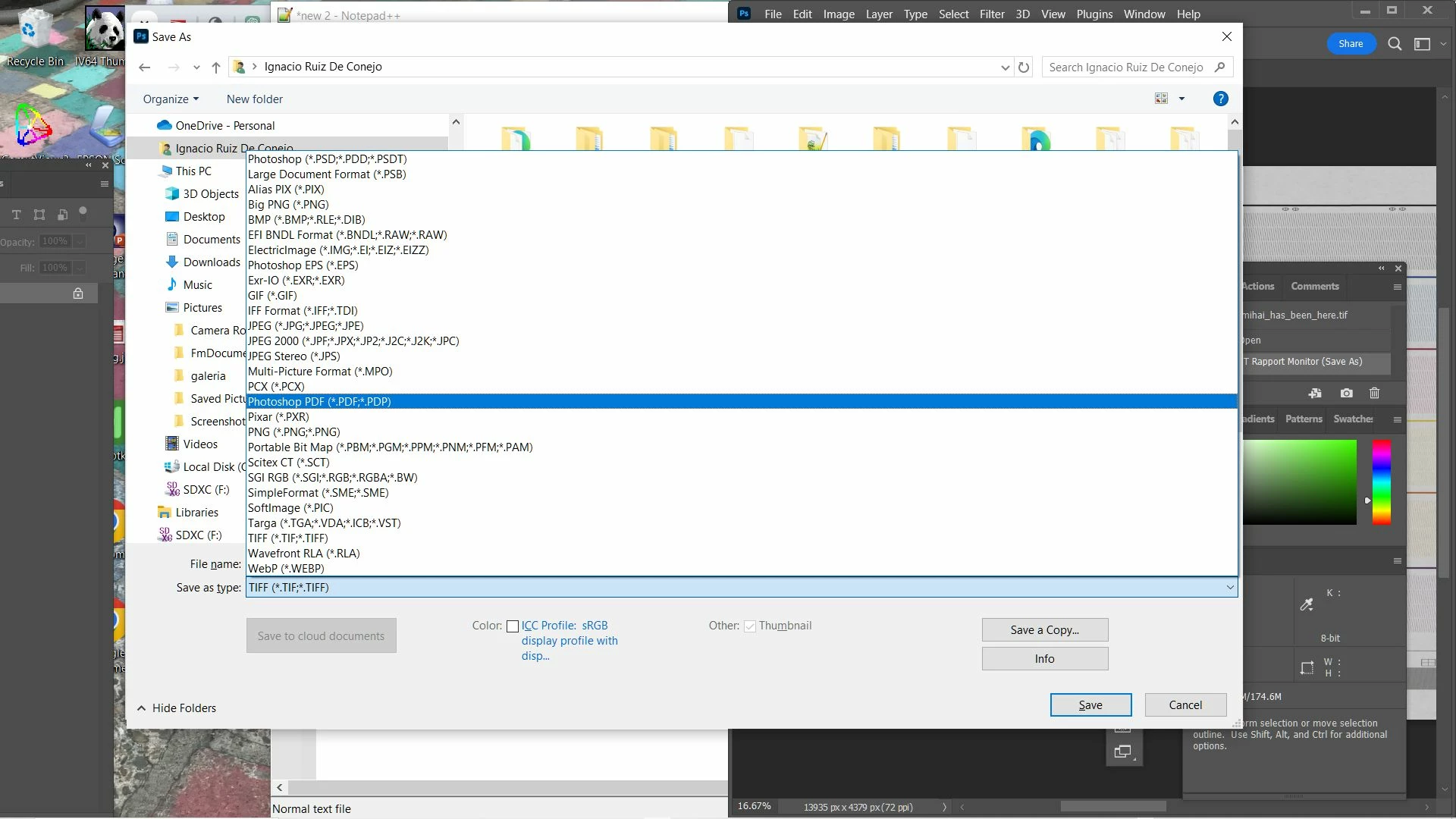
Task: Refresh the current folder location
Action: (x=1024, y=67)
